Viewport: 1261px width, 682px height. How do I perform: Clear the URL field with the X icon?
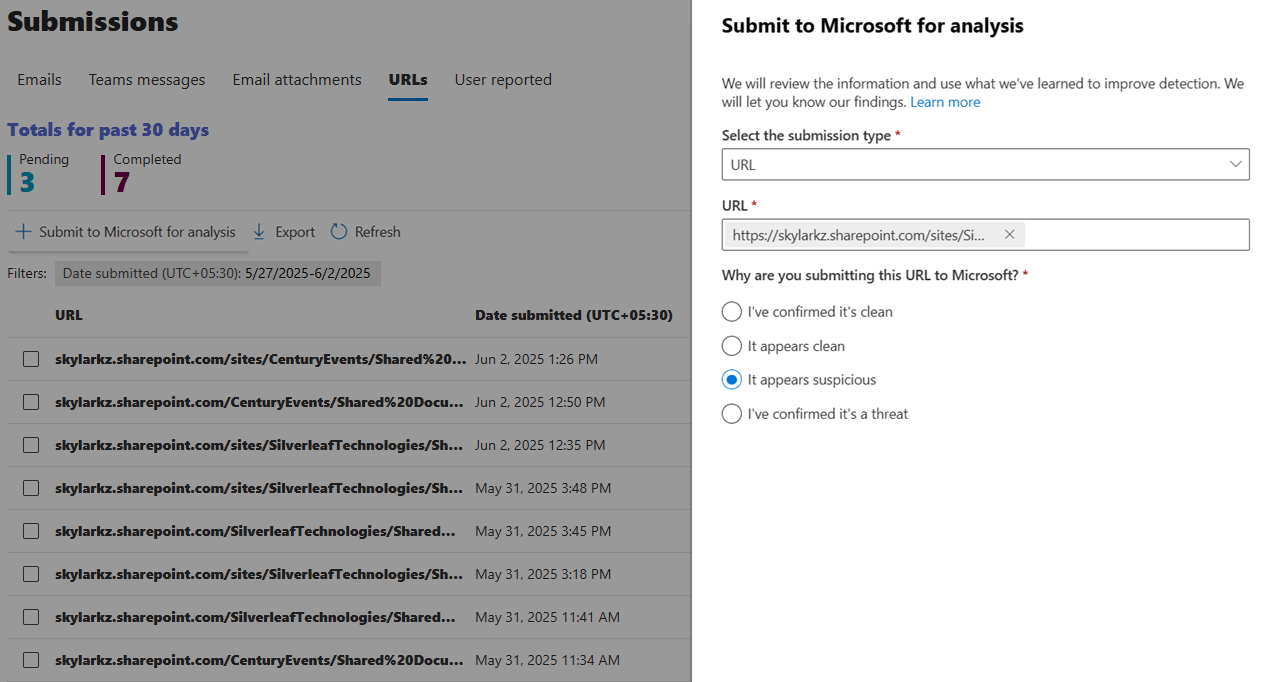click(1009, 234)
